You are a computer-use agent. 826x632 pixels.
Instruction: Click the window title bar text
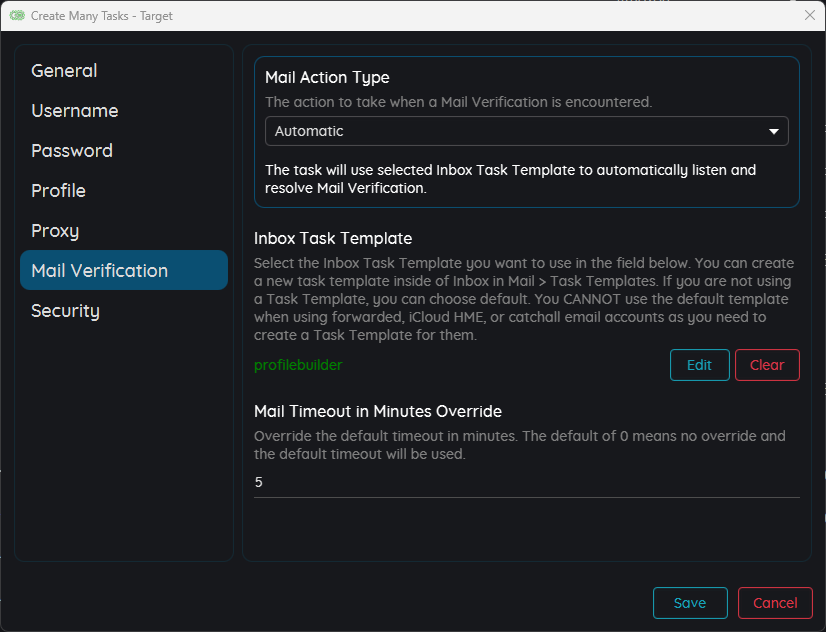tap(102, 16)
